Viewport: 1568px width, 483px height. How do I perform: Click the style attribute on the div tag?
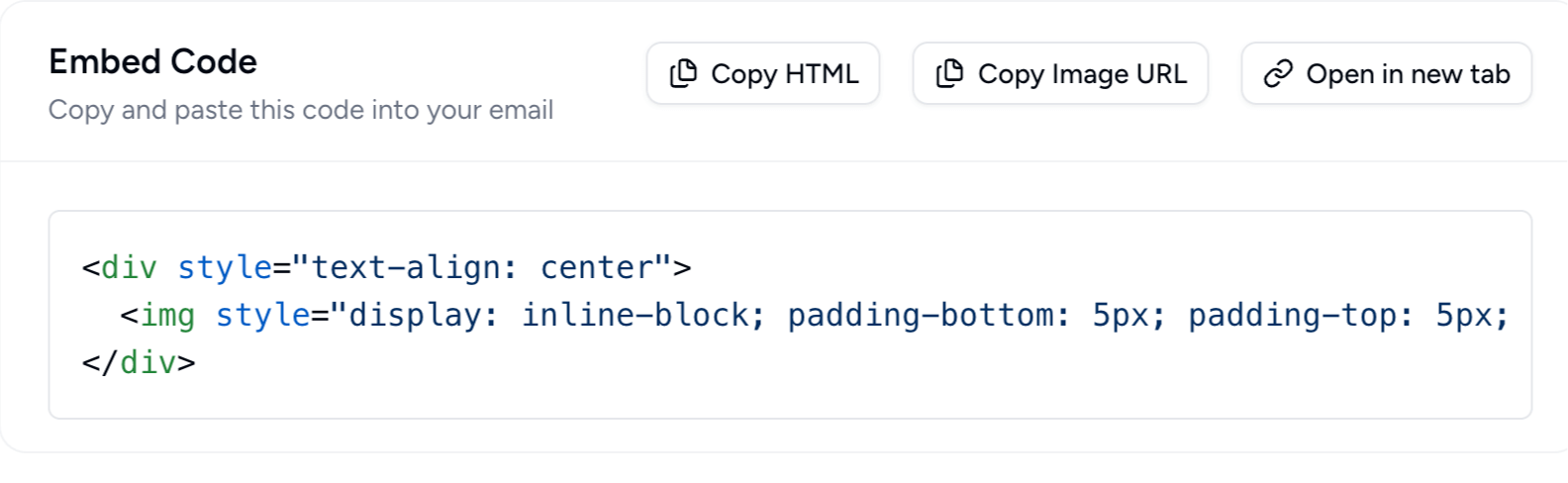pos(225,267)
